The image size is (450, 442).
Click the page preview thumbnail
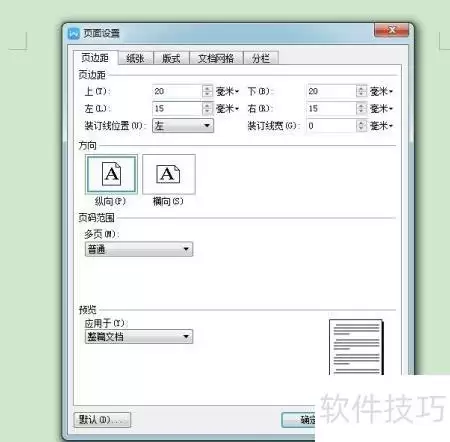point(356,347)
